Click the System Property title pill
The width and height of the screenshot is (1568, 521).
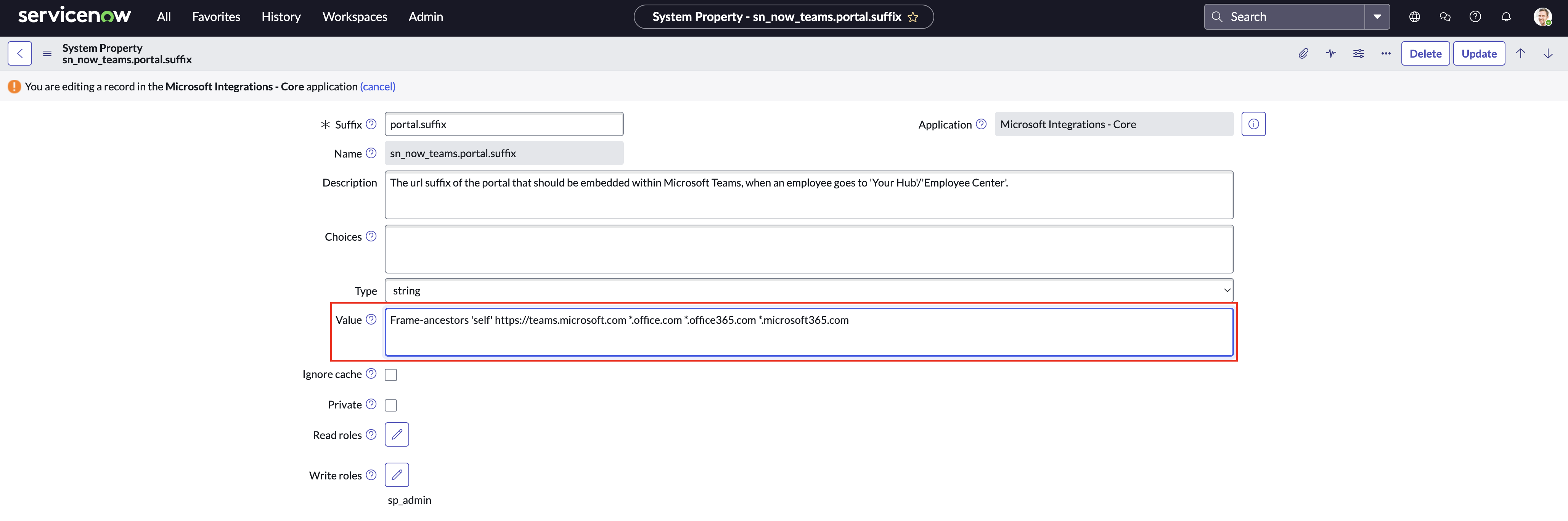(783, 17)
